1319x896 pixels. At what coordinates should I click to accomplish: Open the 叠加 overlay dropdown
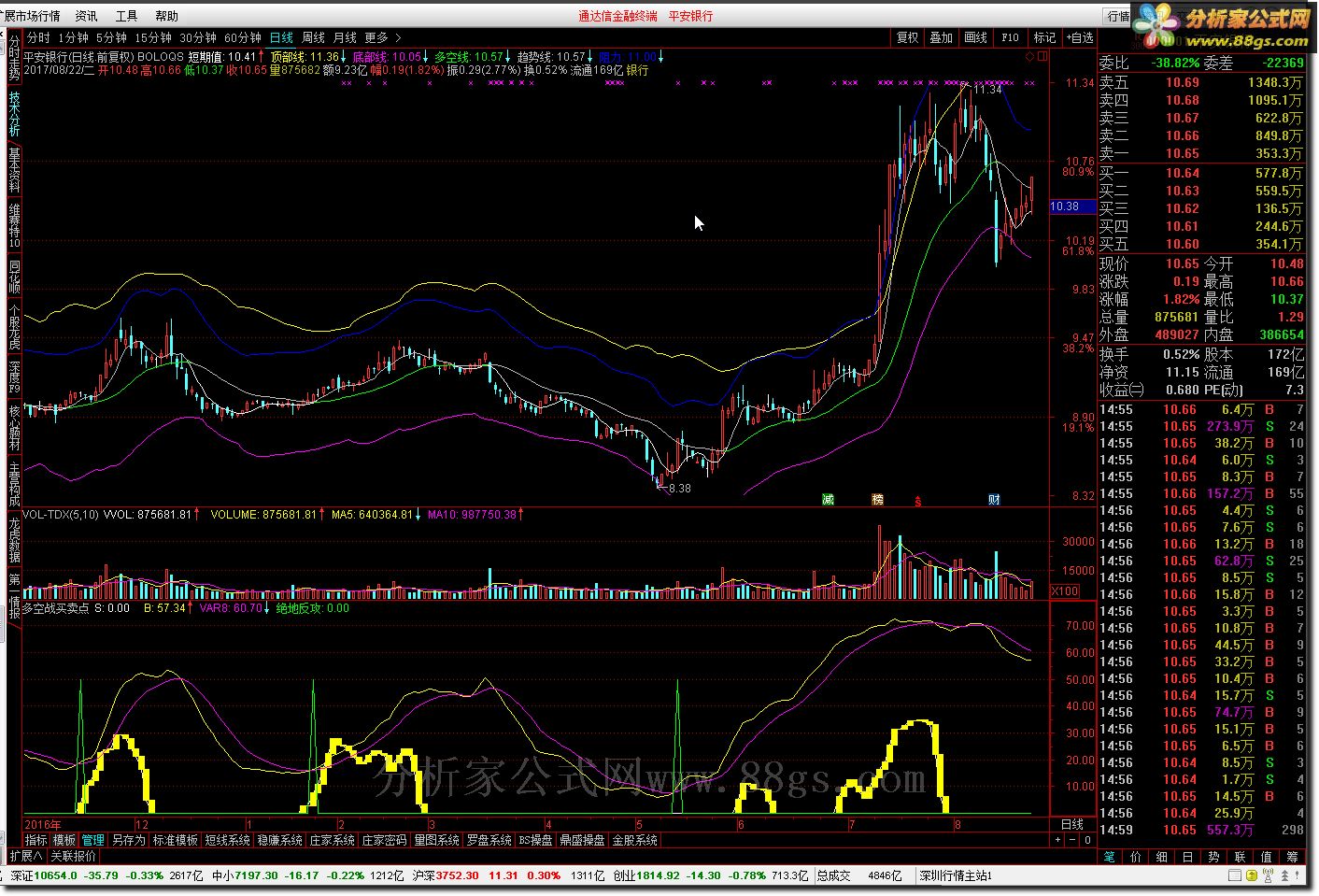(941, 37)
